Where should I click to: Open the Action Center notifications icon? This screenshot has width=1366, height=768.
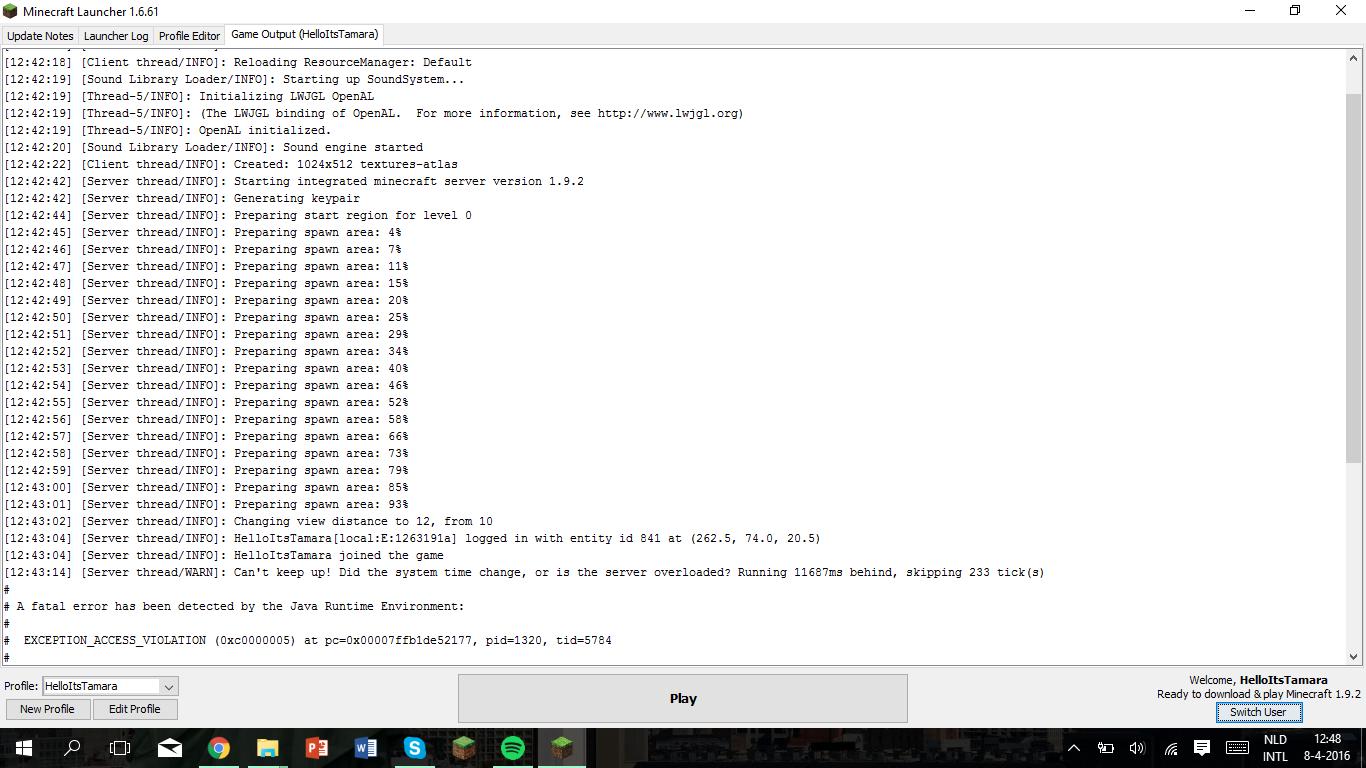click(x=1202, y=747)
